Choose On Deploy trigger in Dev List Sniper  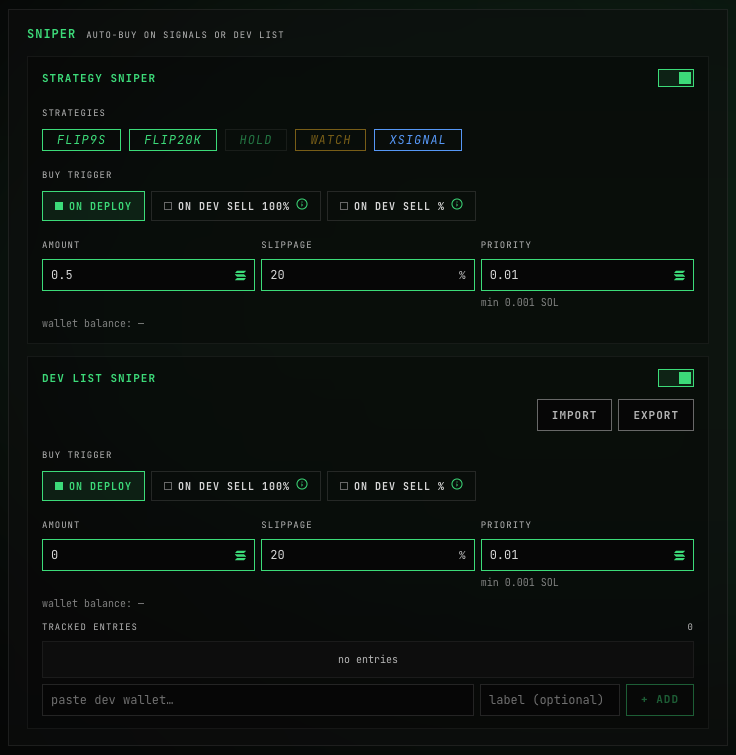coord(93,486)
